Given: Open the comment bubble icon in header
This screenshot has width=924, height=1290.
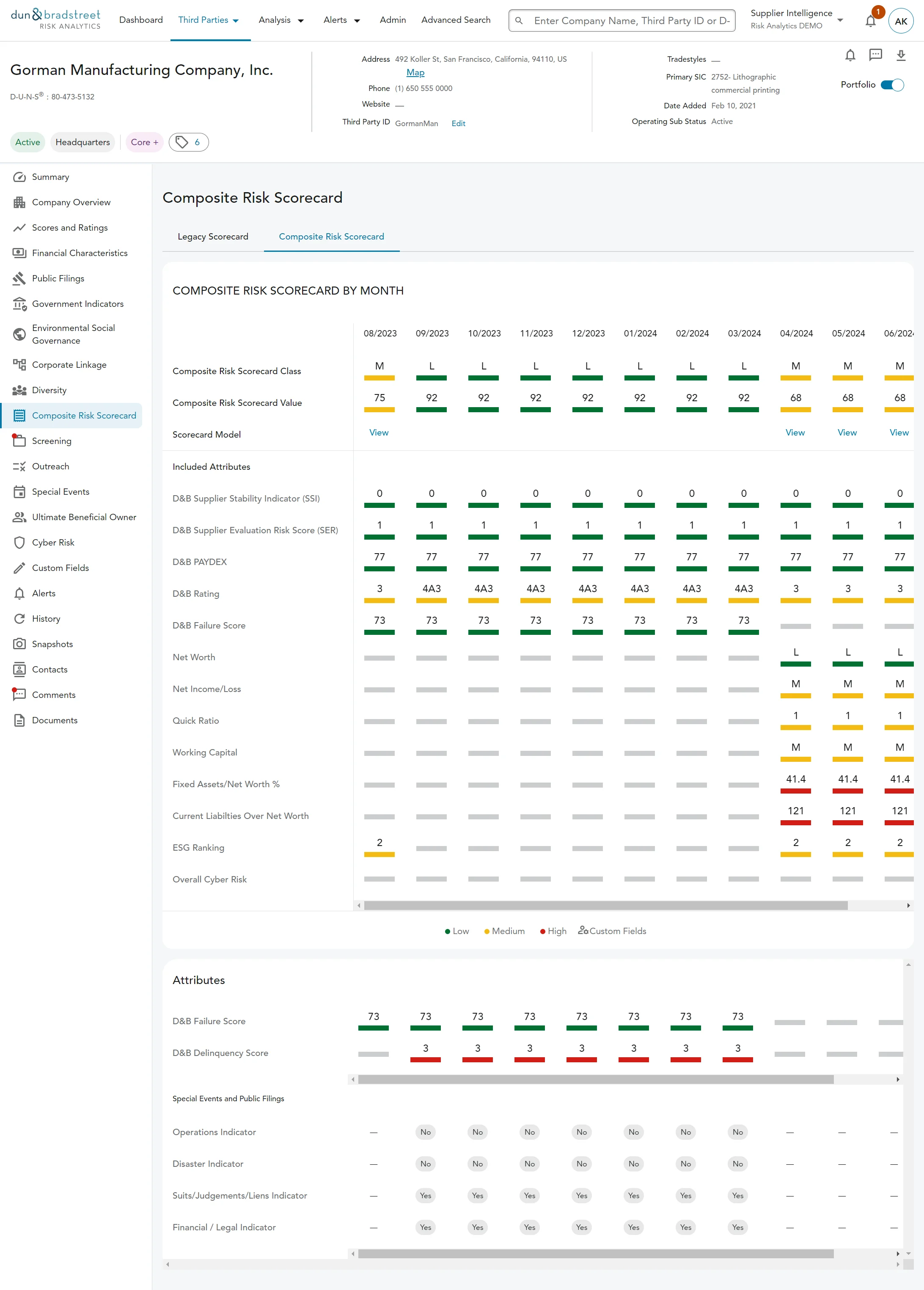Looking at the screenshot, I should tap(875, 55).
